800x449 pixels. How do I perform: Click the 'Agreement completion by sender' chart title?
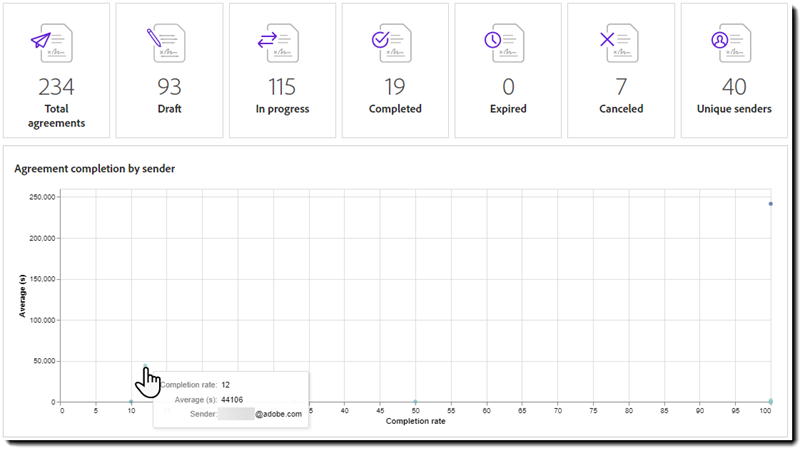(95, 169)
